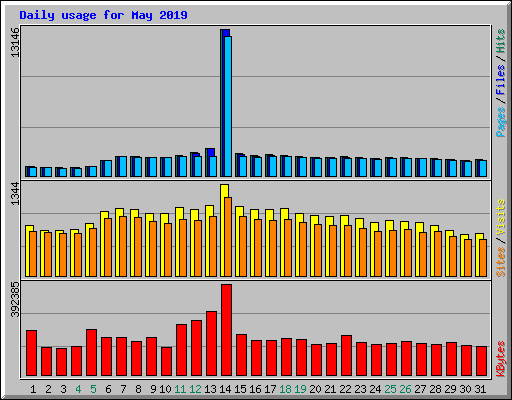Viewport: 512px width, 400px height.
Task: Select the cyan Pages bar for day 7
Action: click(123, 166)
